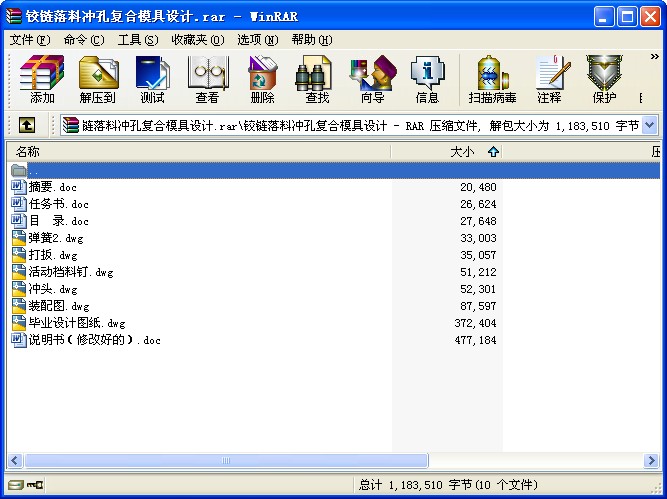
Task: Click the 扫描病毒 (Virus Scan) toolbar icon
Action: click(x=492, y=80)
